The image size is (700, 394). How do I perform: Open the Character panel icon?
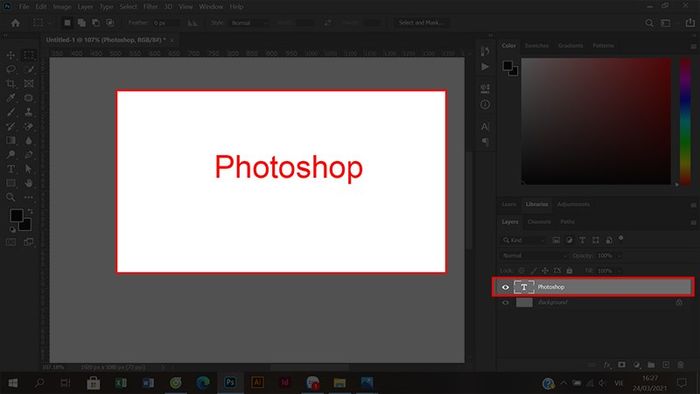[485, 127]
